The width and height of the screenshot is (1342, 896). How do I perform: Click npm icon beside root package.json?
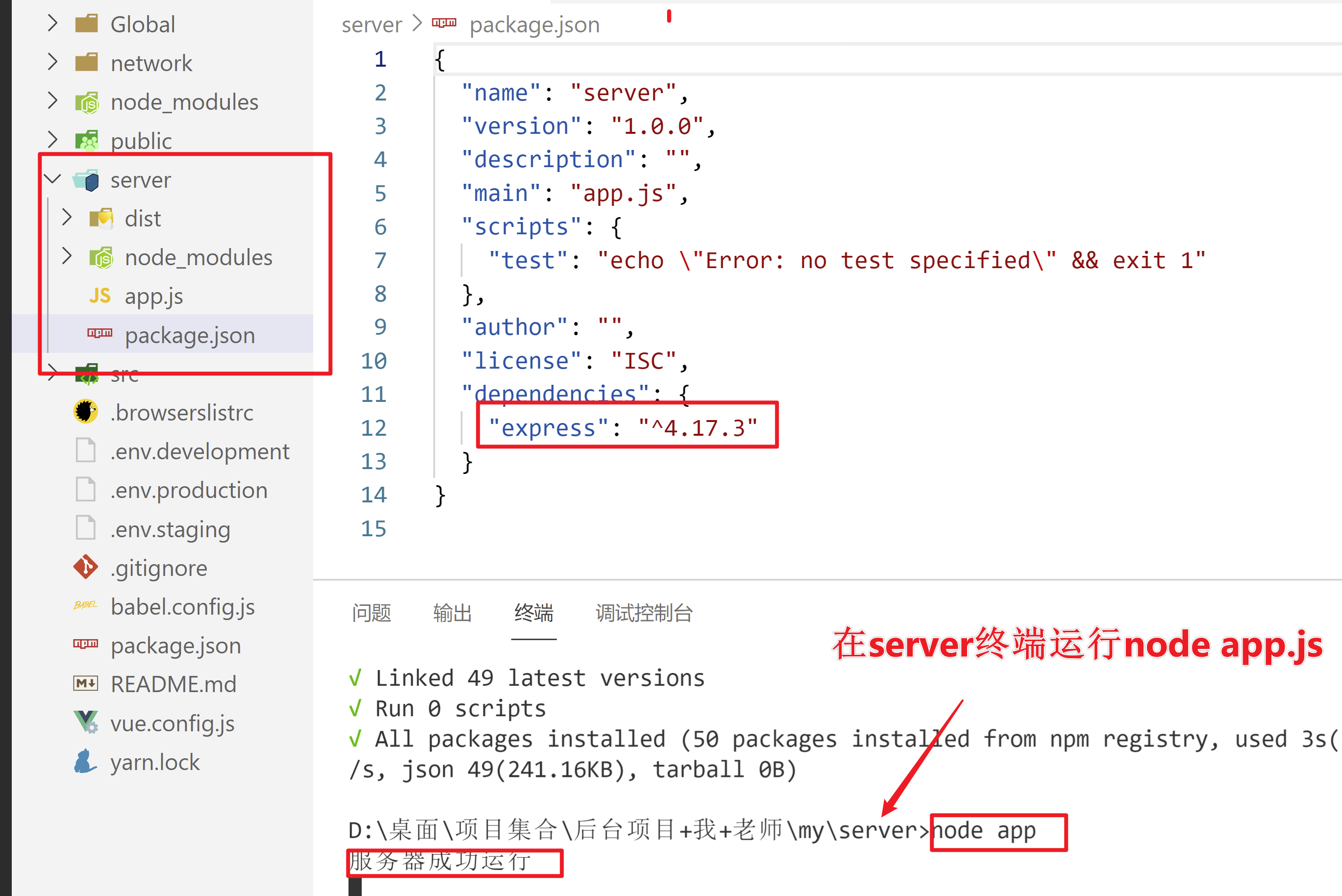pyautogui.click(x=86, y=644)
